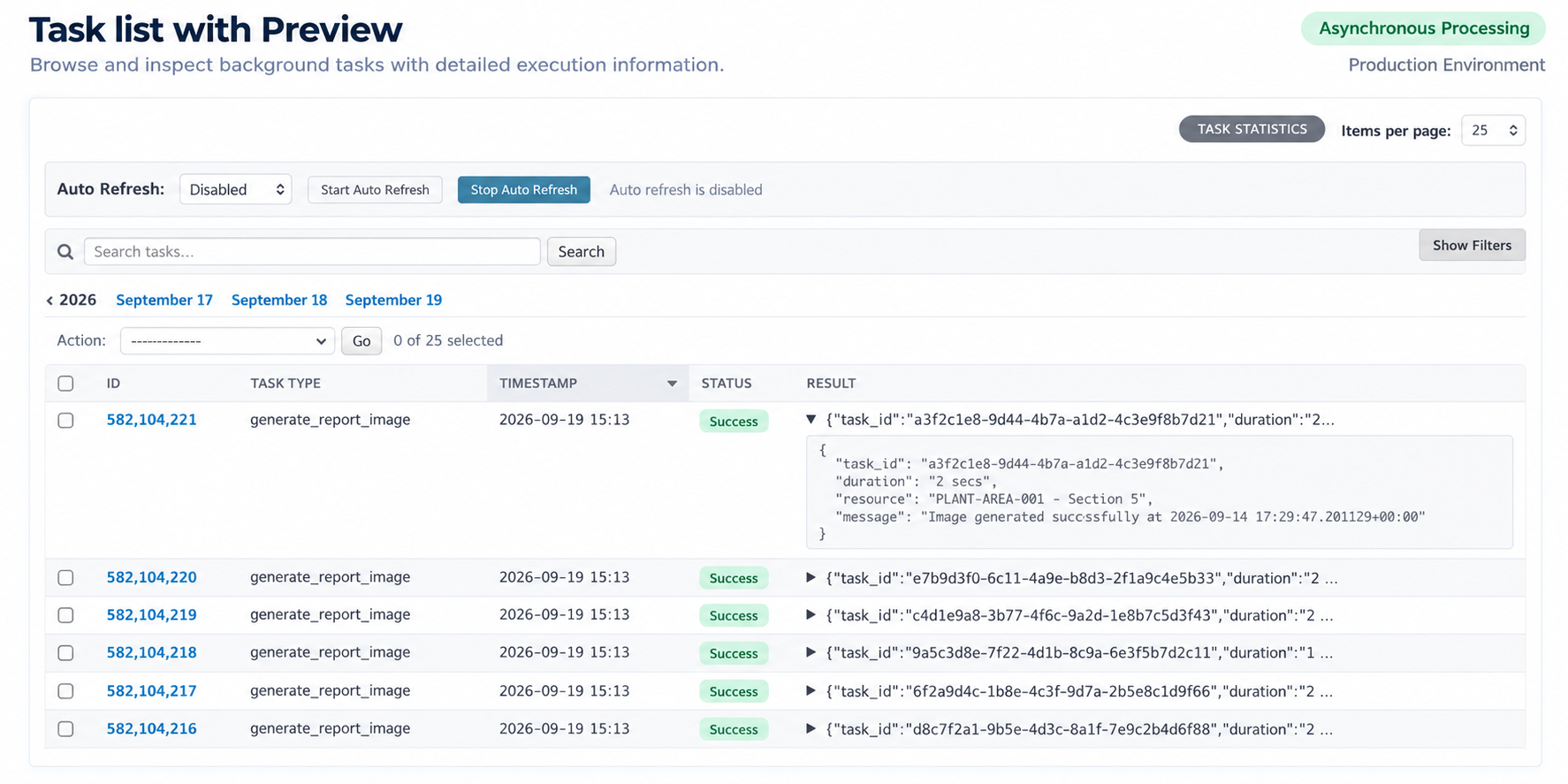This screenshot has height=784, width=1568.
Task: Check the box for task 582,104,218
Action: 65,653
